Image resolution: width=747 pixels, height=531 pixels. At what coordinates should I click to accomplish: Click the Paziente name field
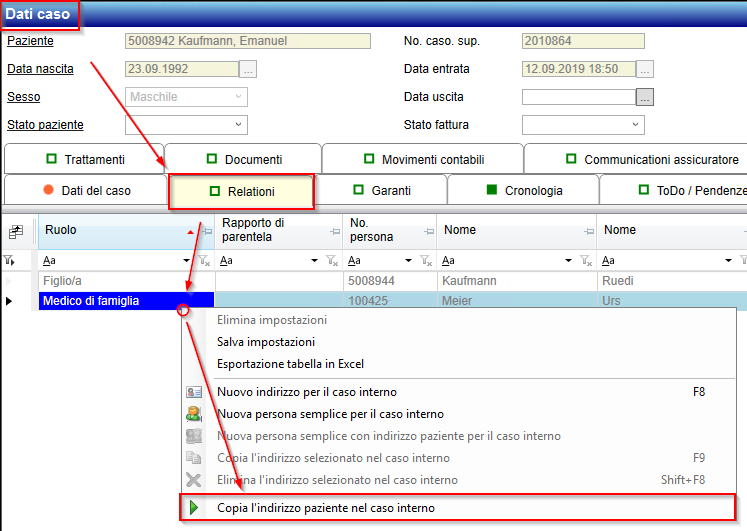pos(248,41)
